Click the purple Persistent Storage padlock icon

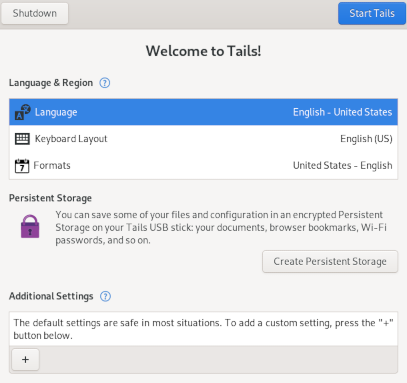click(30, 226)
